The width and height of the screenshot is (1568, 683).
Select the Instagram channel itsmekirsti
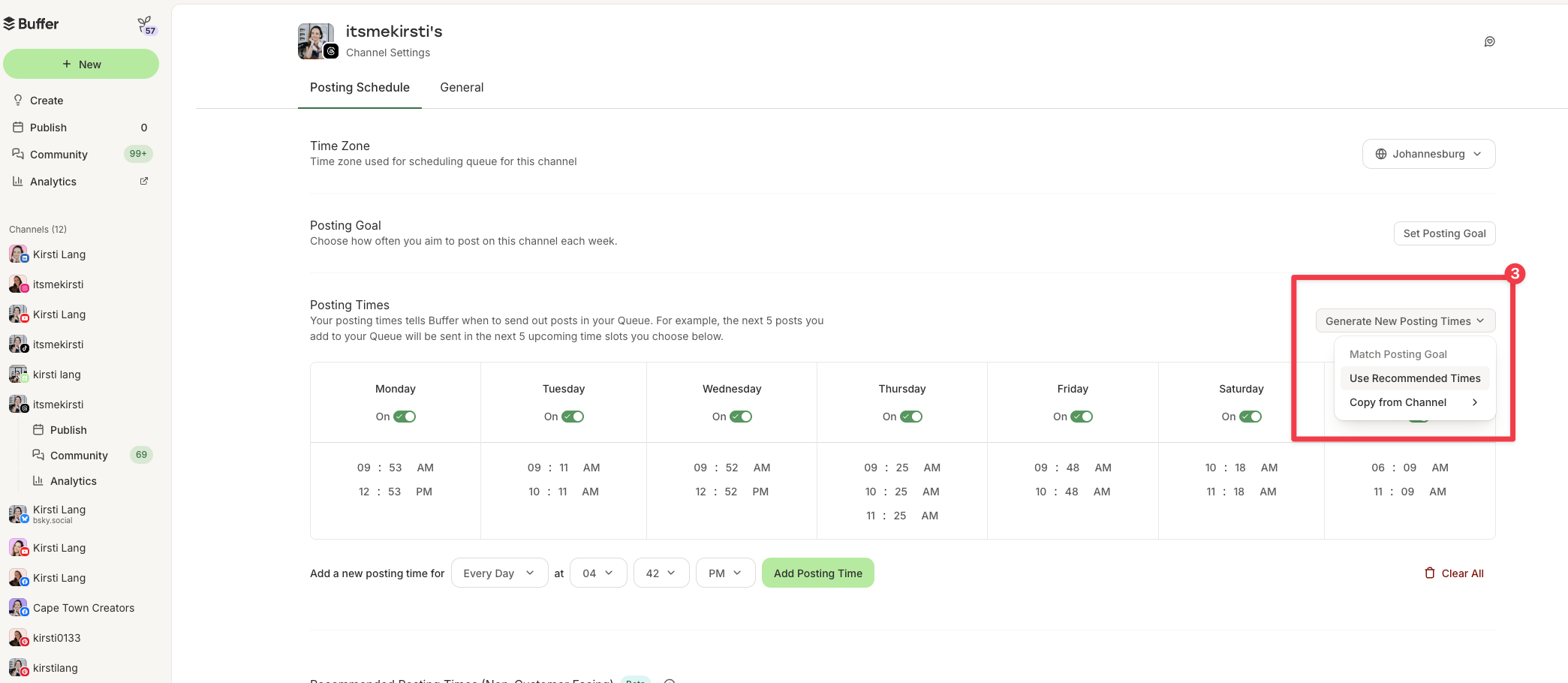pyautogui.click(x=59, y=284)
